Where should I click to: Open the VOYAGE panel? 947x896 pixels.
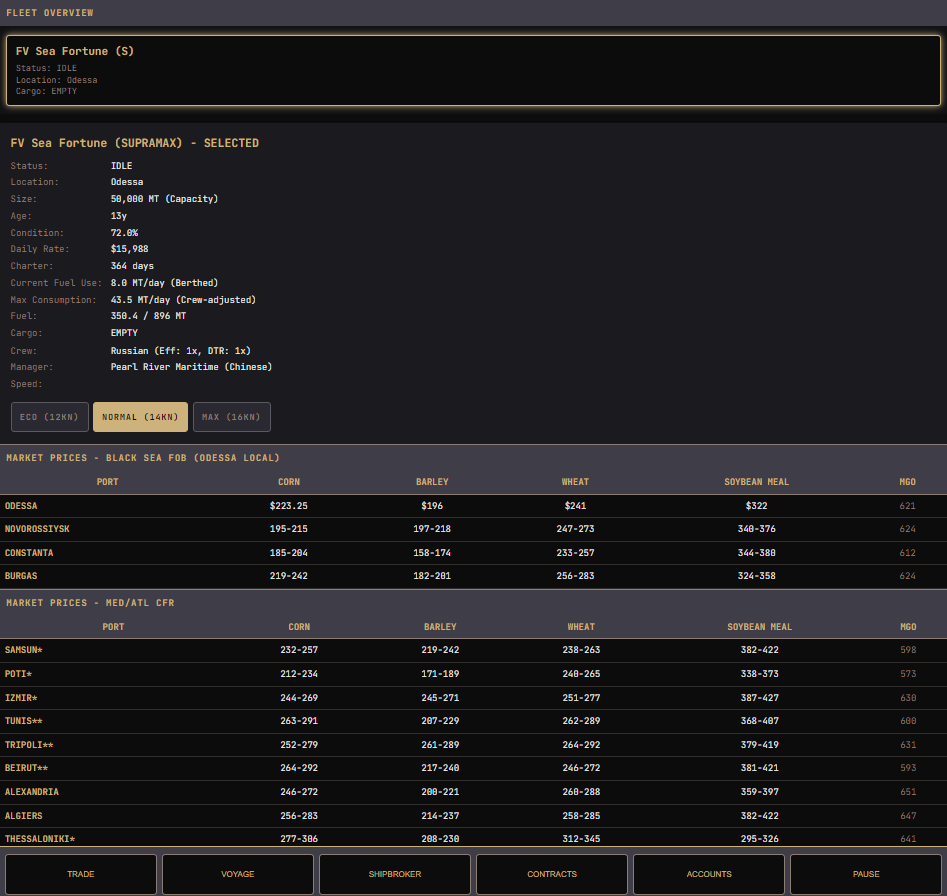238,874
